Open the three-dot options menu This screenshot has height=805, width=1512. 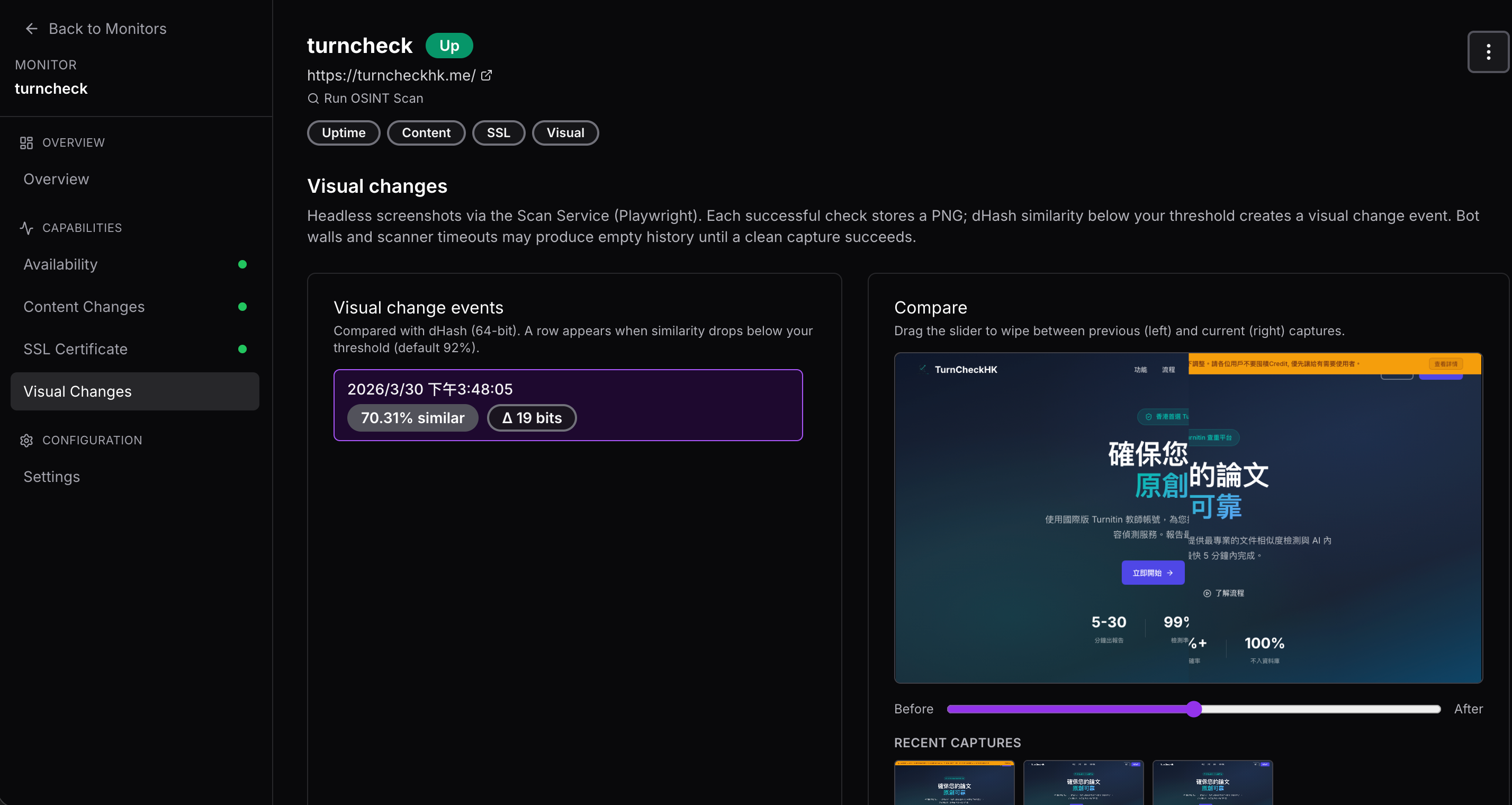pyautogui.click(x=1488, y=52)
